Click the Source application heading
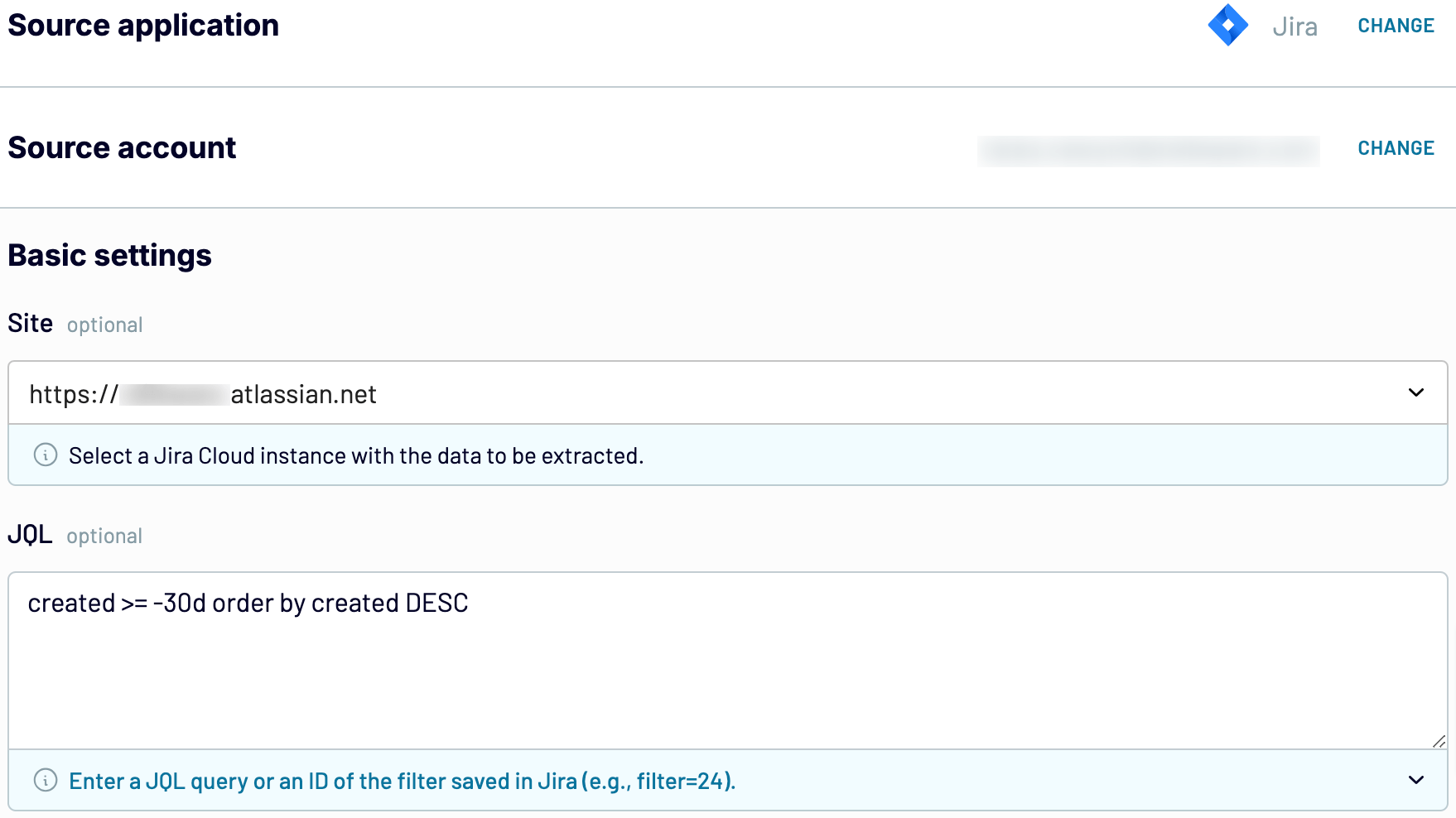Image resolution: width=1456 pixels, height=818 pixels. 143,26
